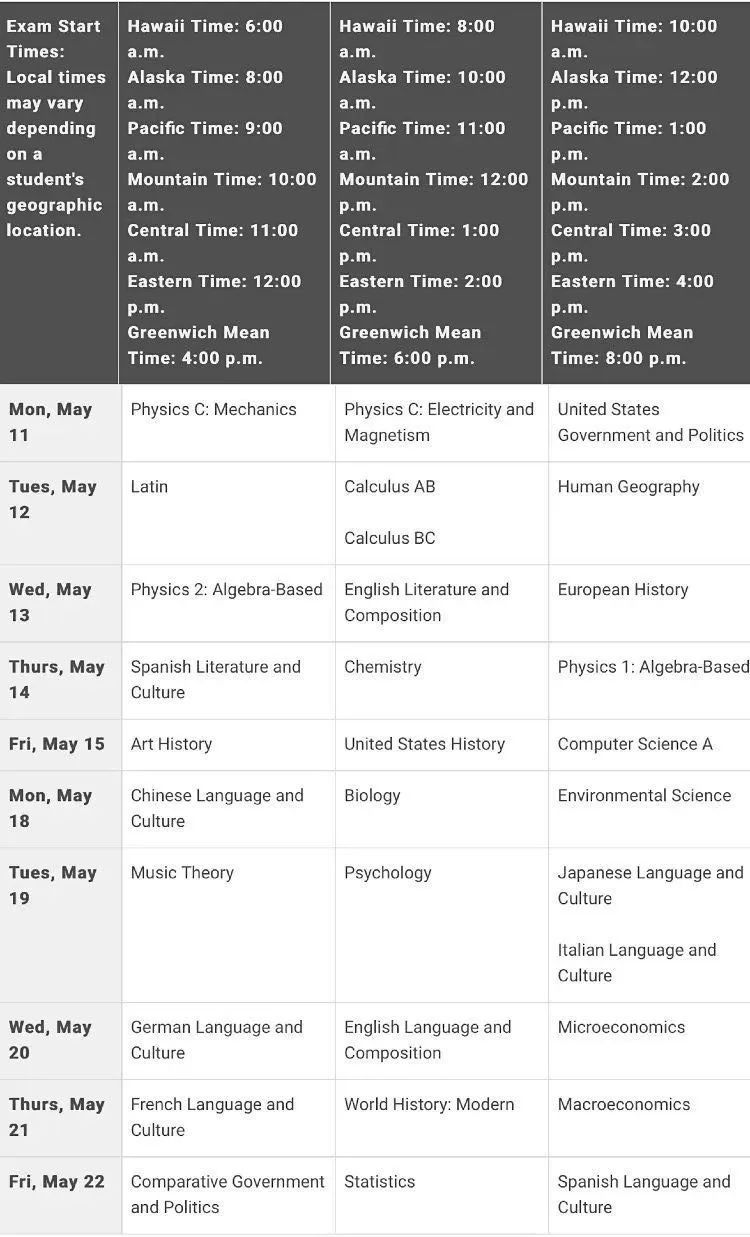Screen dimensions: 750x1237
Task: Choose World History: Modern exam
Action: (429, 1104)
